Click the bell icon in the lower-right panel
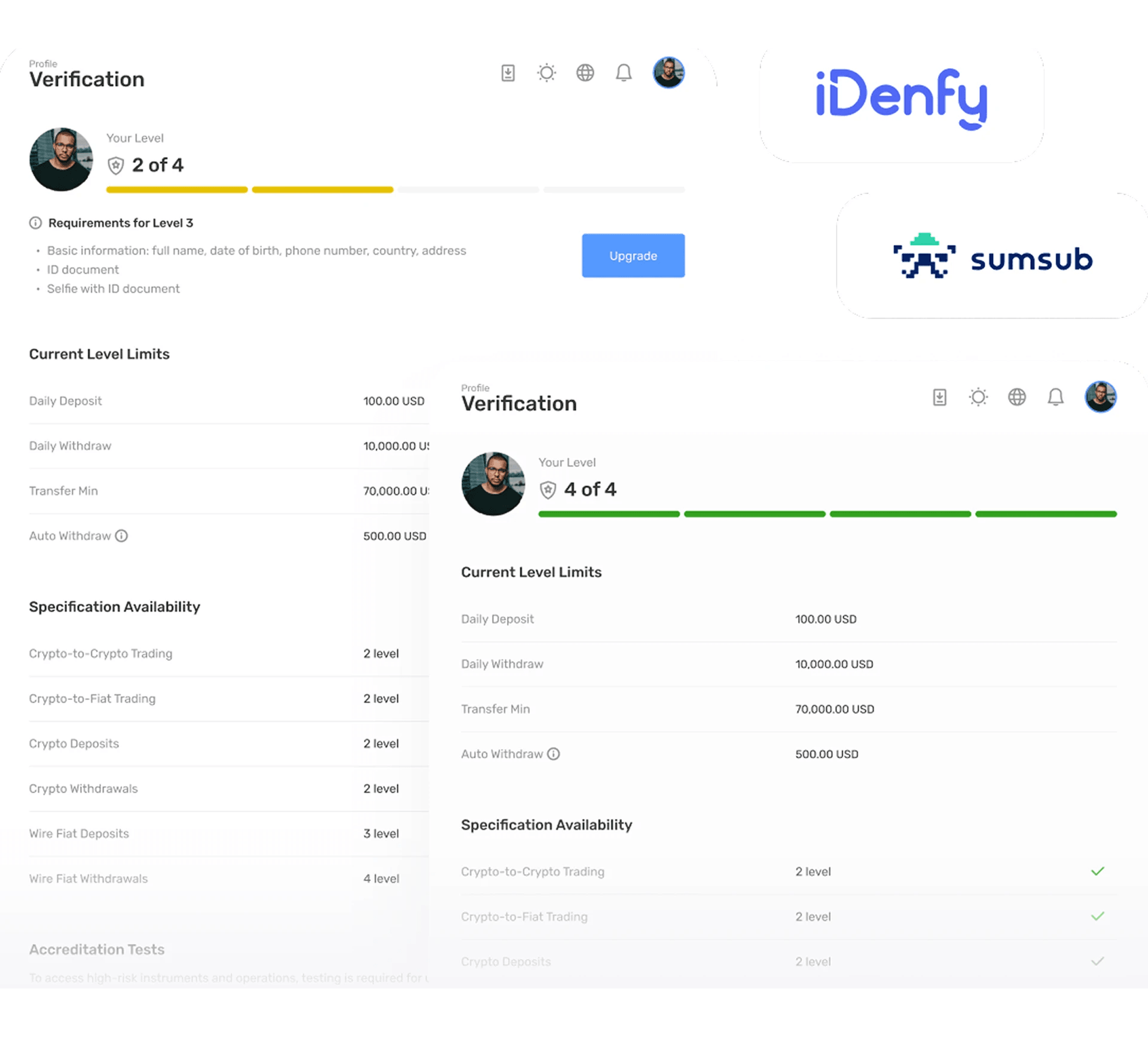 (x=1055, y=397)
